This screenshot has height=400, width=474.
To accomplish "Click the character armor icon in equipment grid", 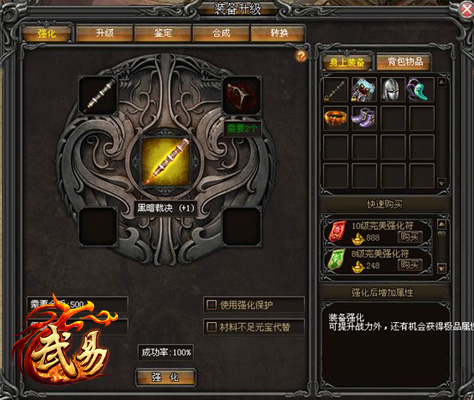I will 364,89.
